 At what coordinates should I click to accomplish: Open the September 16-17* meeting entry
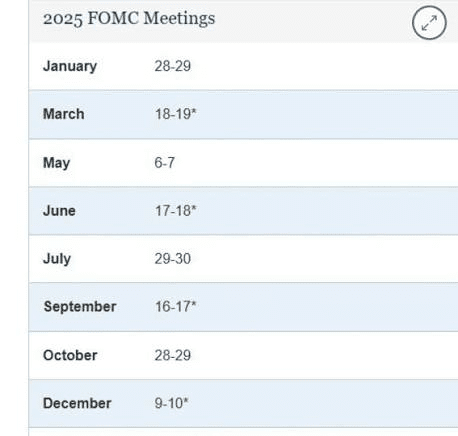[176, 307]
